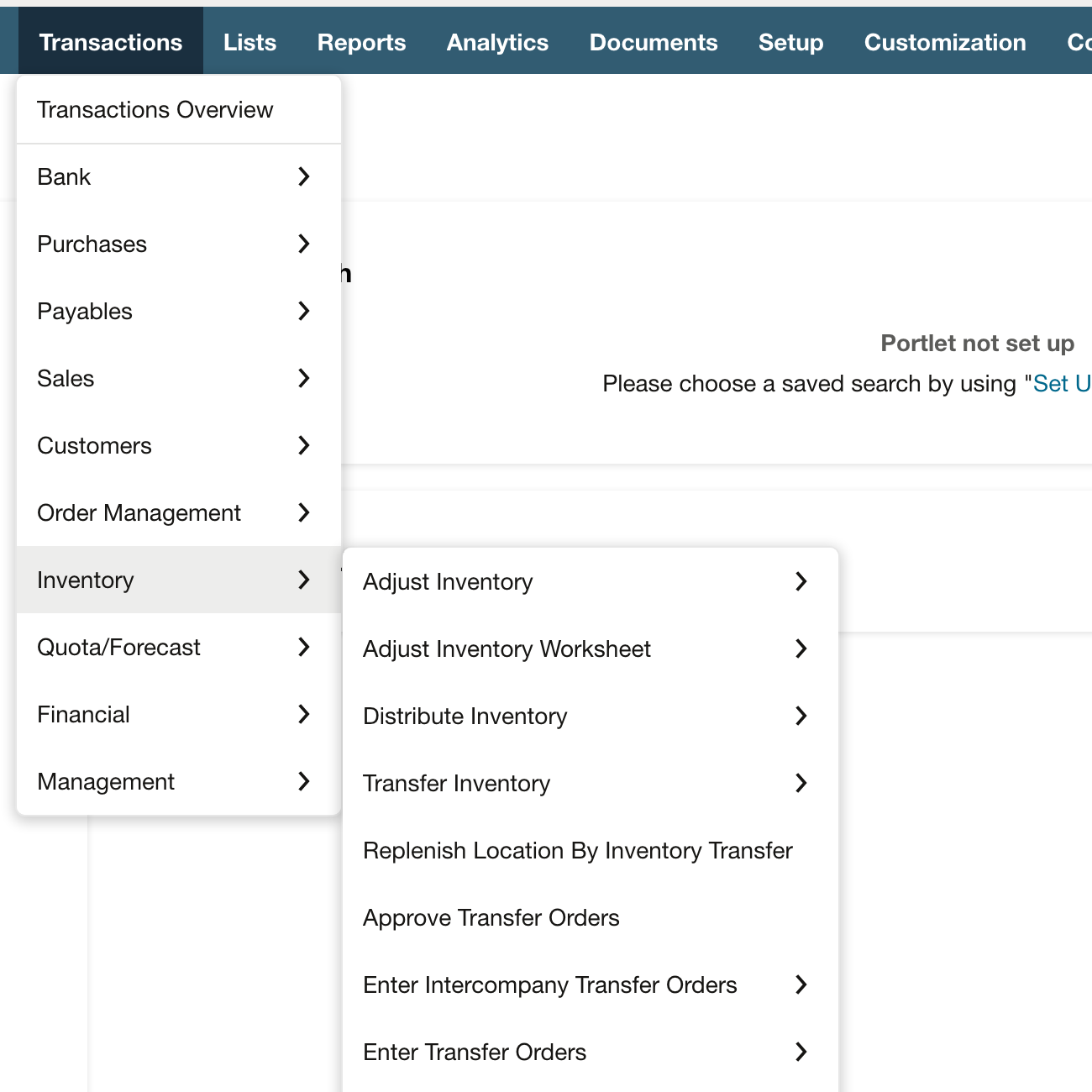The height and width of the screenshot is (1092, 1092).
Task: Expand the Quota/Forecast submenu arrow
Action: coord(304,647)
